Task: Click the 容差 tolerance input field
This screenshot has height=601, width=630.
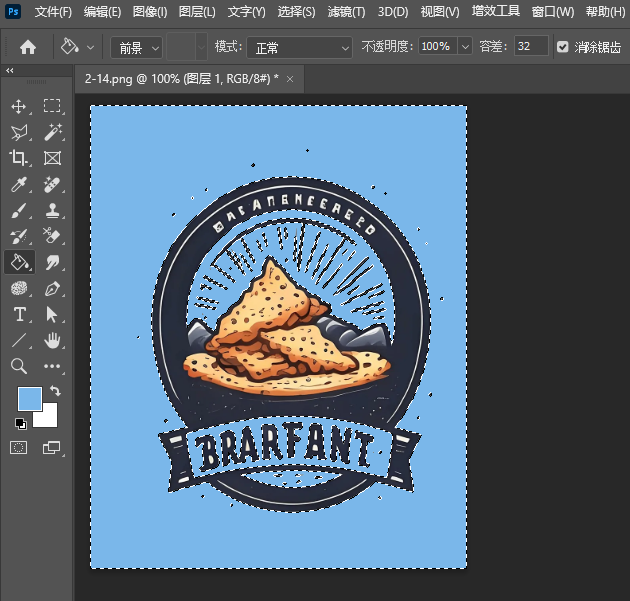Action: click(x=530, y=47)
